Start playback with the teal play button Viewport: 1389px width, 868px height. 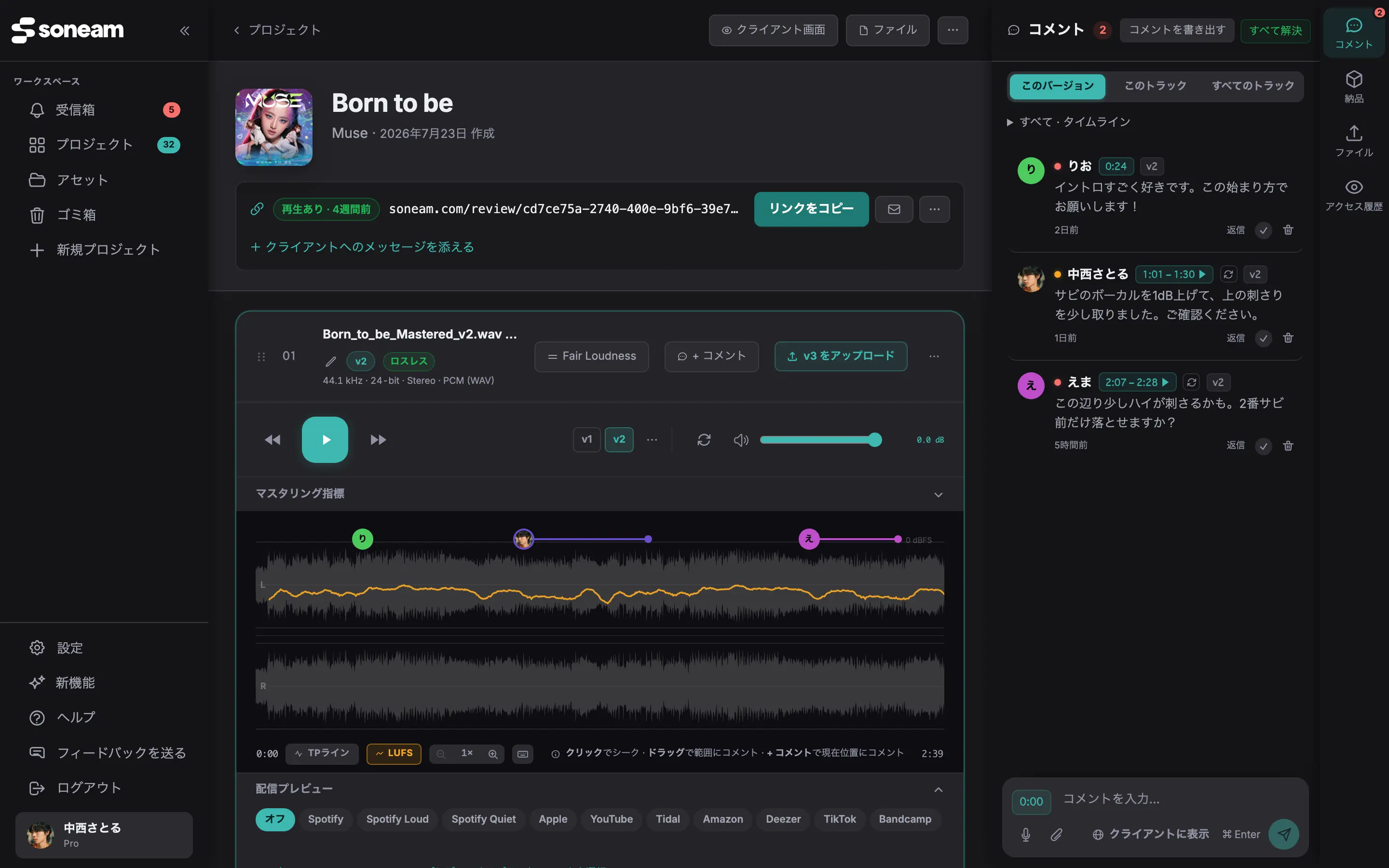(325, 440)
